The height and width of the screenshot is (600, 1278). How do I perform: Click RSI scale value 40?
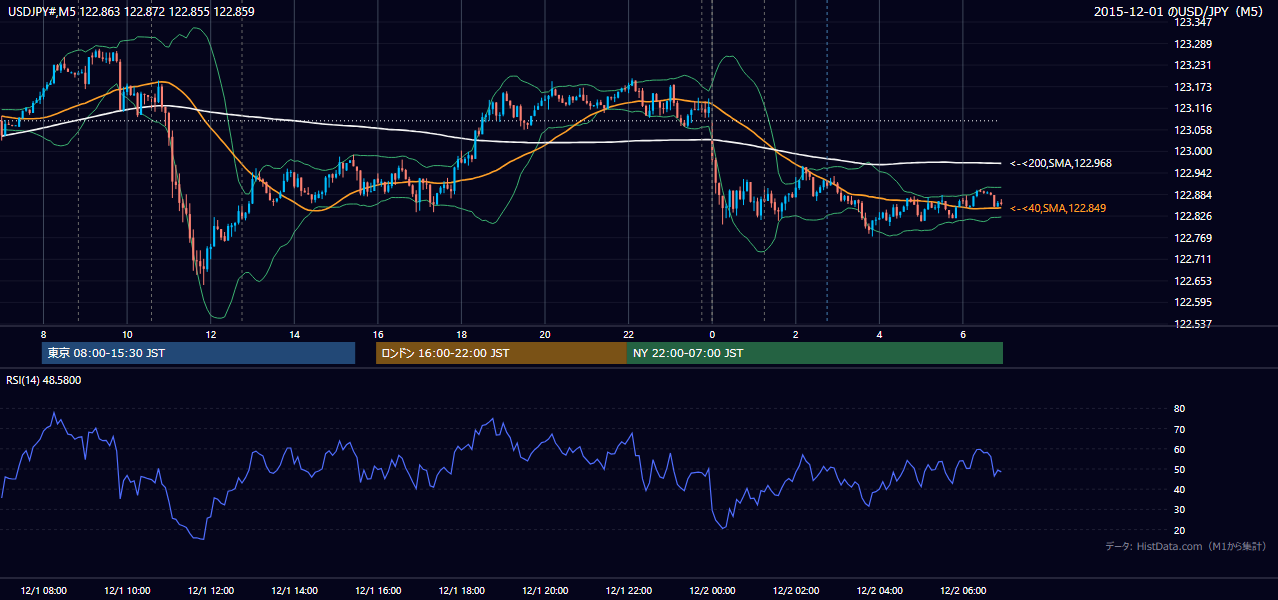1179,489
